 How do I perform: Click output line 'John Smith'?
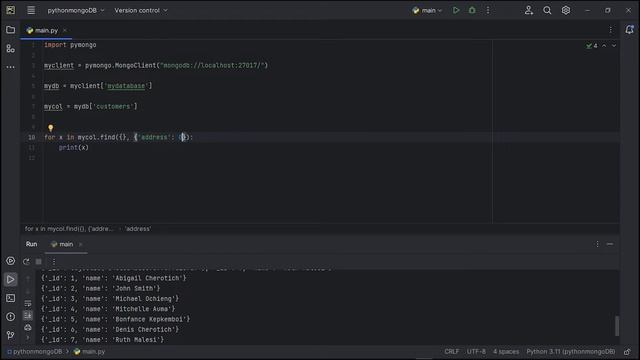pos(100,289)
